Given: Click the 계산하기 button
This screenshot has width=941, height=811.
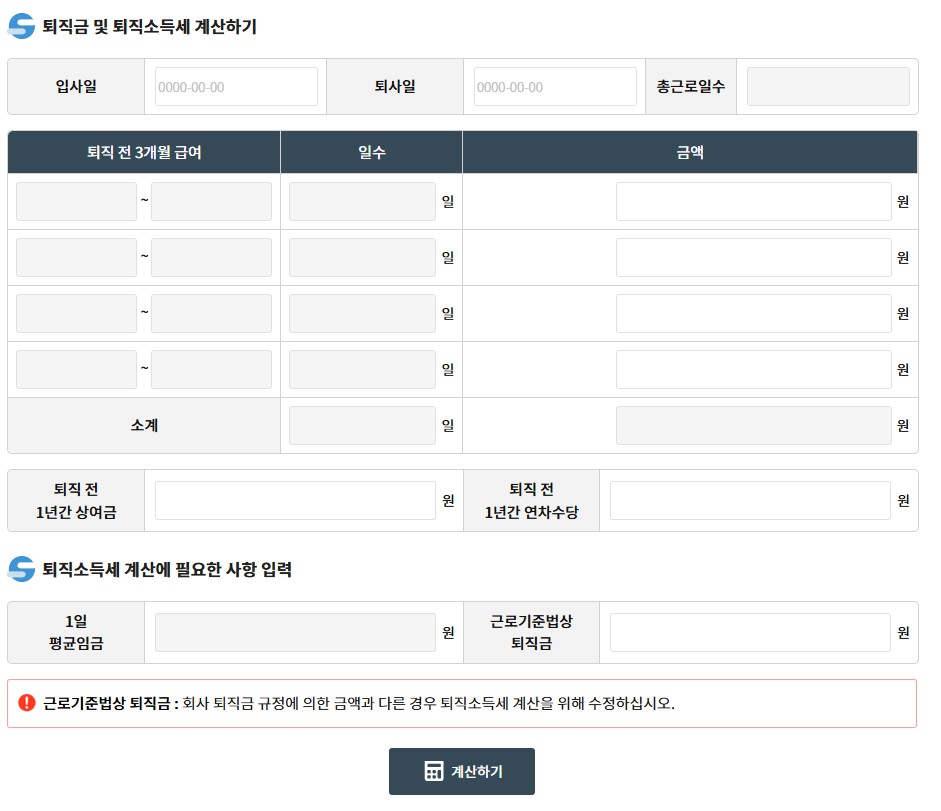Looking at the screenshot, I should (461, 771).
